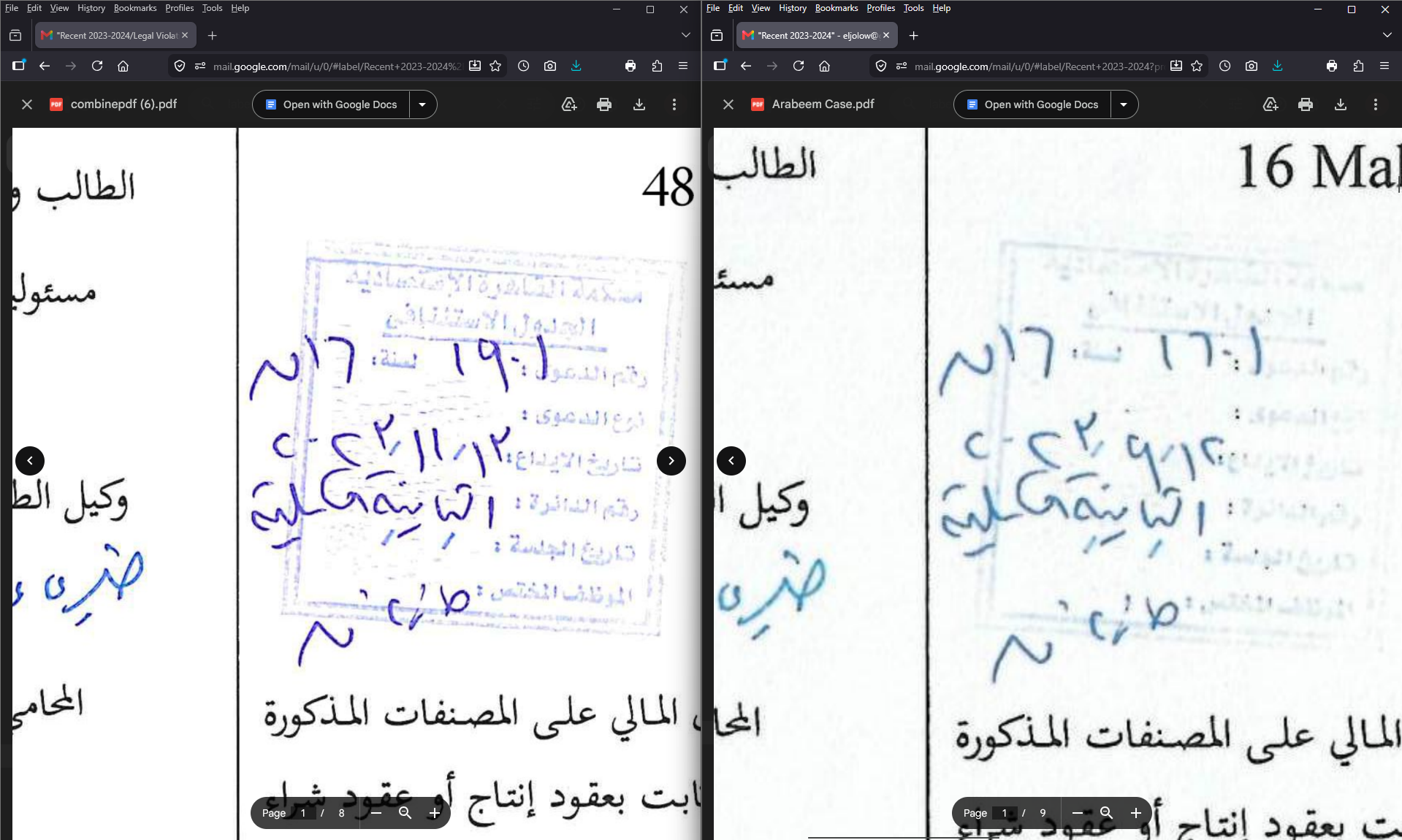
Task: Open extensions in left browser toolbar
Action: [657, 66]
